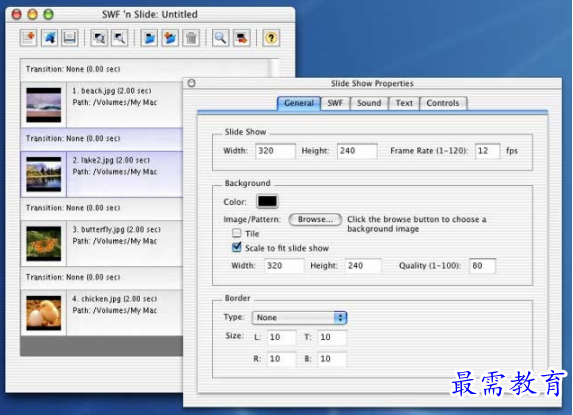The image size is (573, 415).
Task: Switch to the General tab
Action: (299, 103)
